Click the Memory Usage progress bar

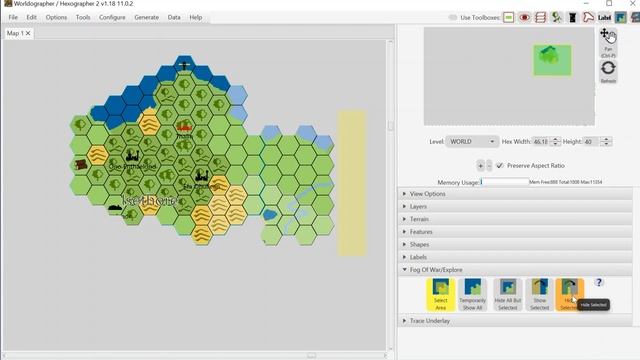(504, 182)
